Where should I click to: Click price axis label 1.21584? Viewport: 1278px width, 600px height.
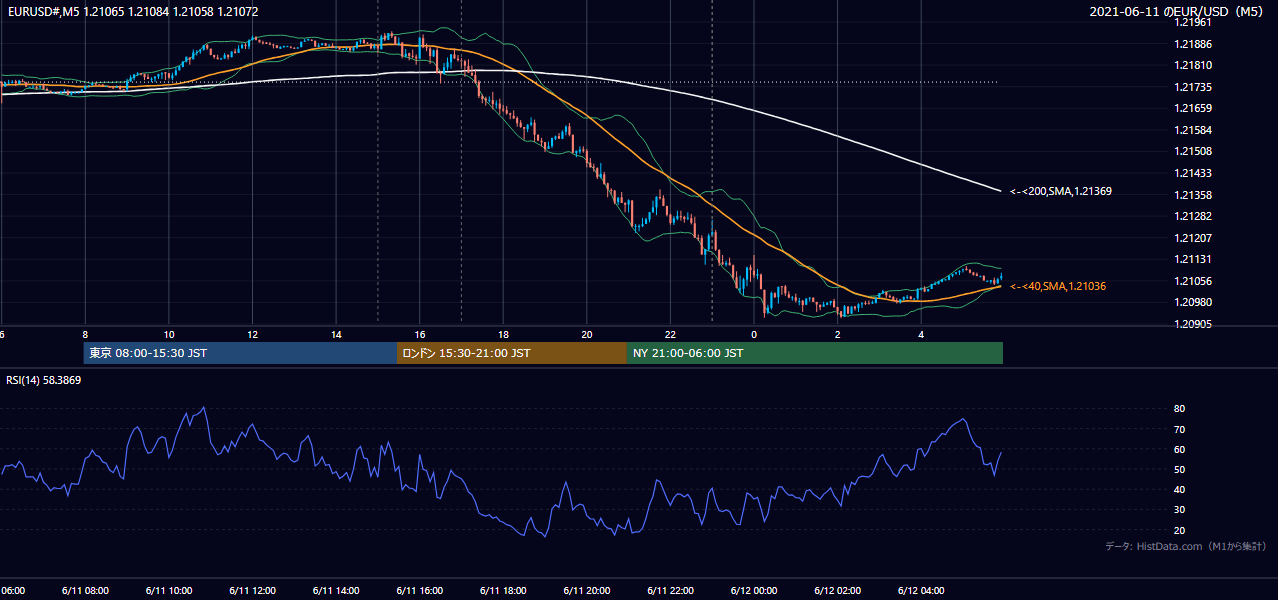(1193, 130)
